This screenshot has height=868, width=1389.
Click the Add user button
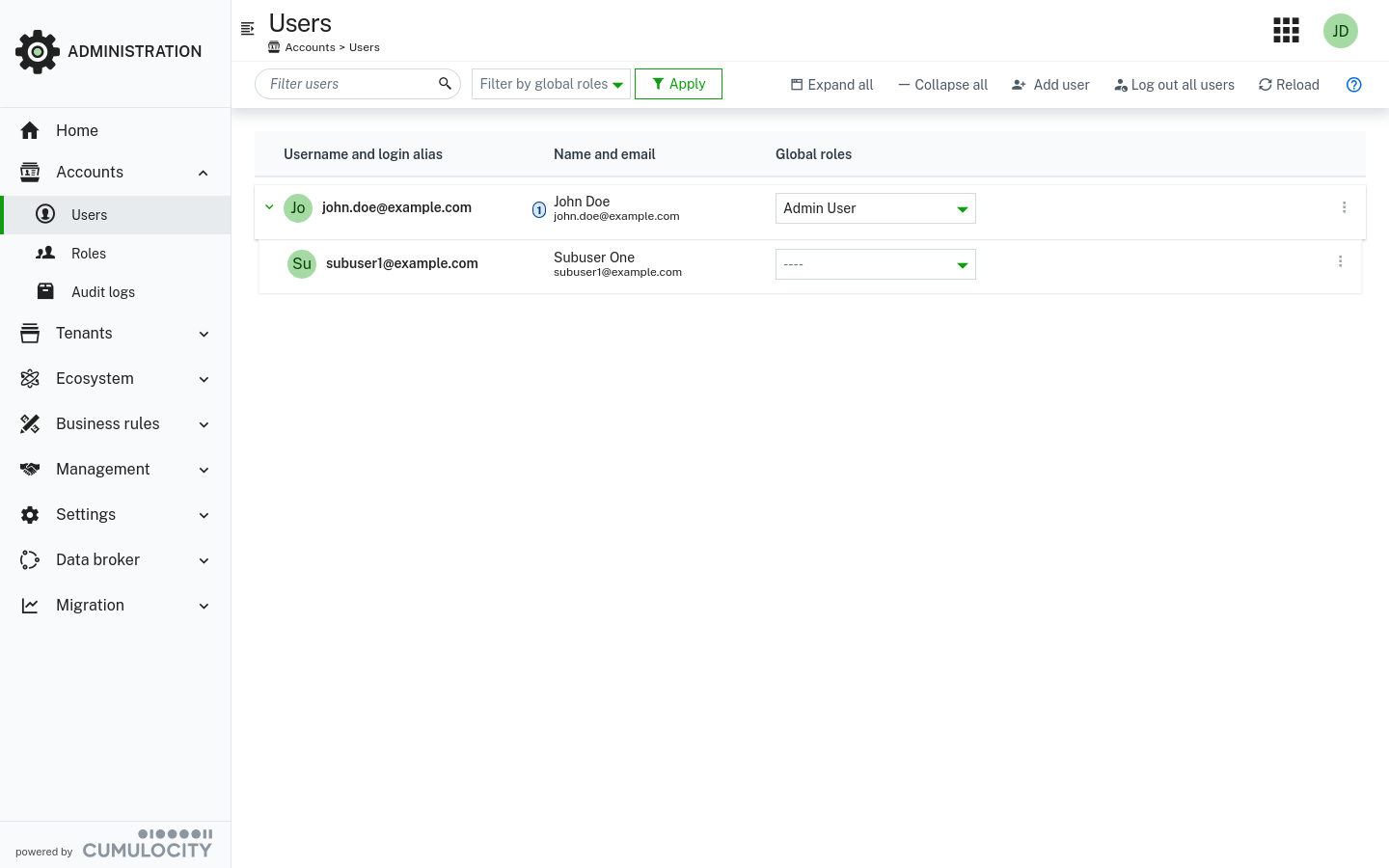(x=1050, y=85)
